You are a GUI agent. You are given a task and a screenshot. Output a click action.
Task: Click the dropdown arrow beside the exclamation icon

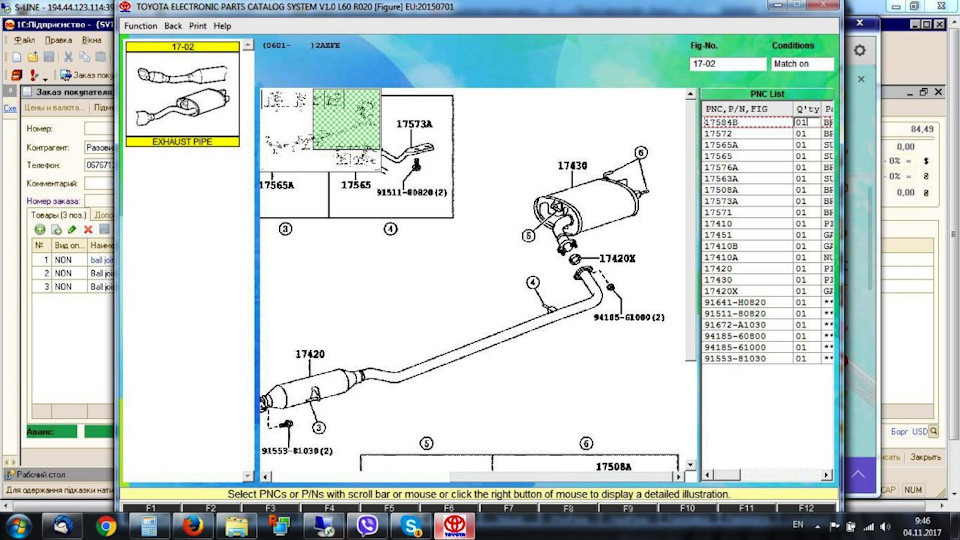(45, 78)
